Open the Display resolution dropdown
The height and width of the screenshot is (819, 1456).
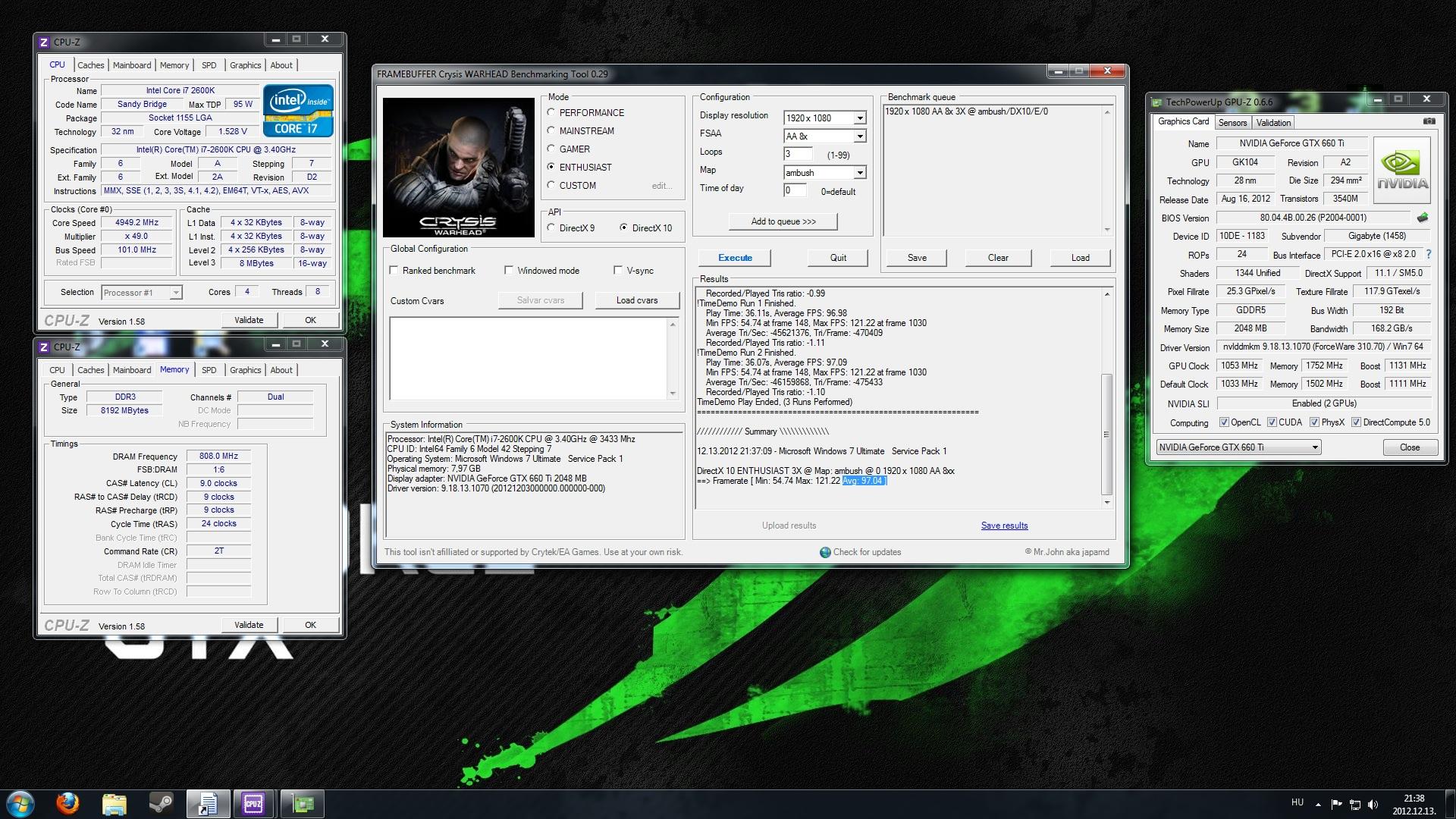tap(860, 118)
